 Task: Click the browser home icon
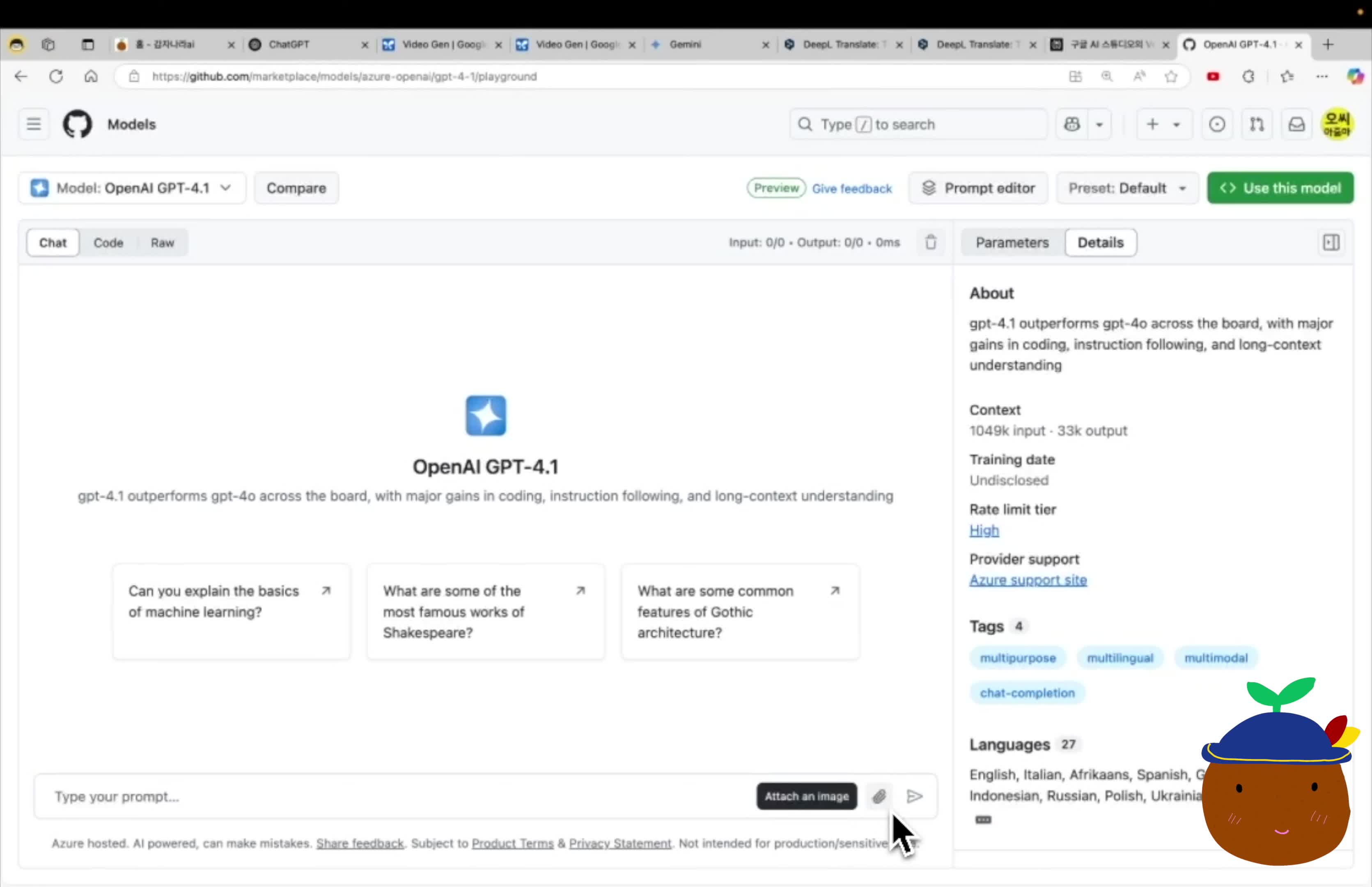(x=91, y=77)
